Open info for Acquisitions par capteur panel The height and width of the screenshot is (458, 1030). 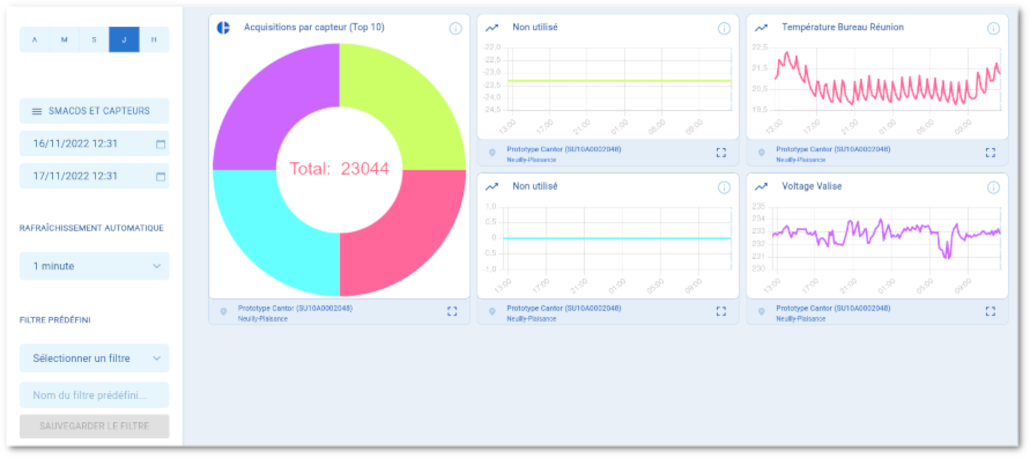pos(455,28)
